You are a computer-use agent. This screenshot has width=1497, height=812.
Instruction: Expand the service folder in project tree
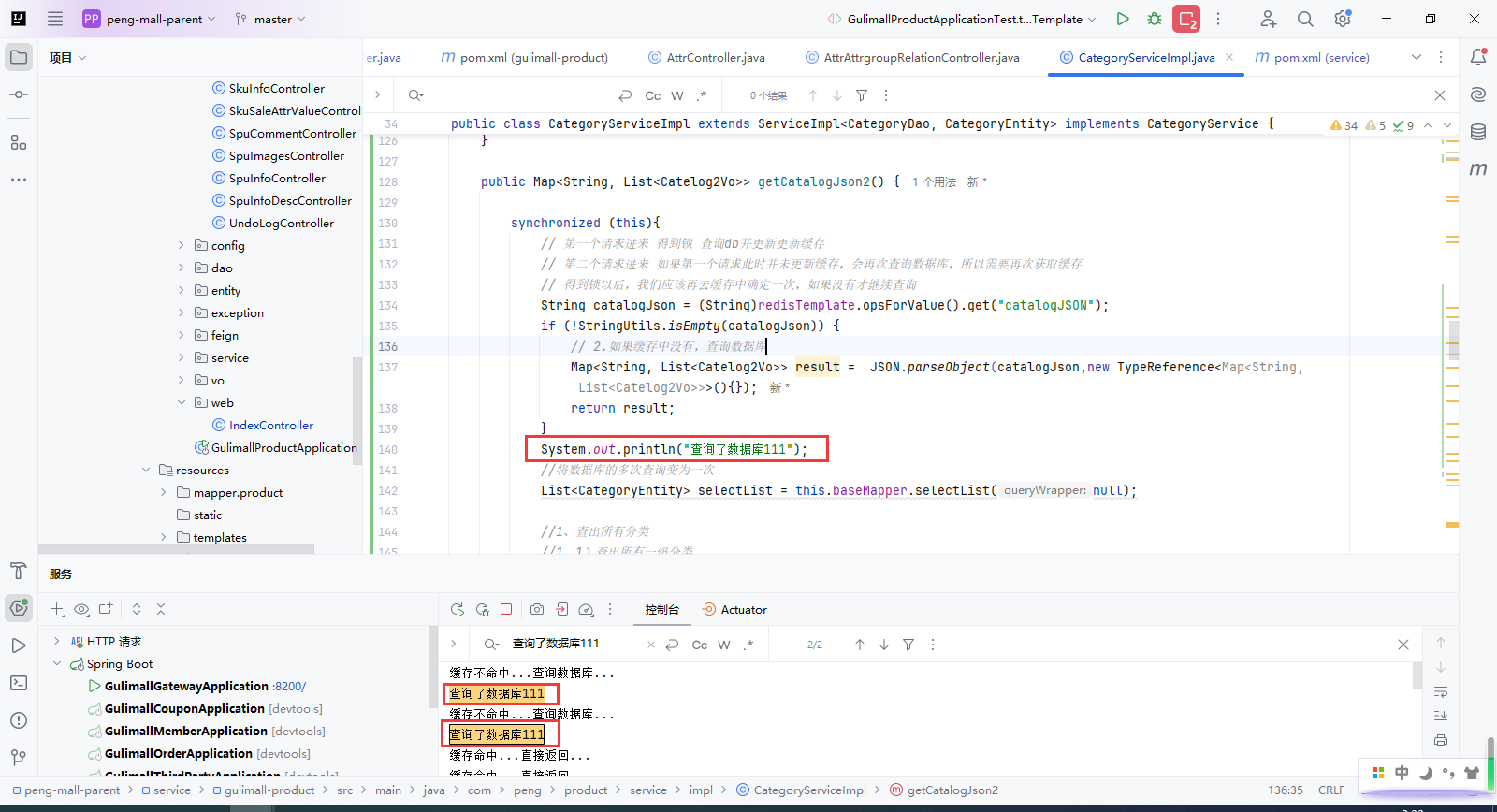point(182,357)
